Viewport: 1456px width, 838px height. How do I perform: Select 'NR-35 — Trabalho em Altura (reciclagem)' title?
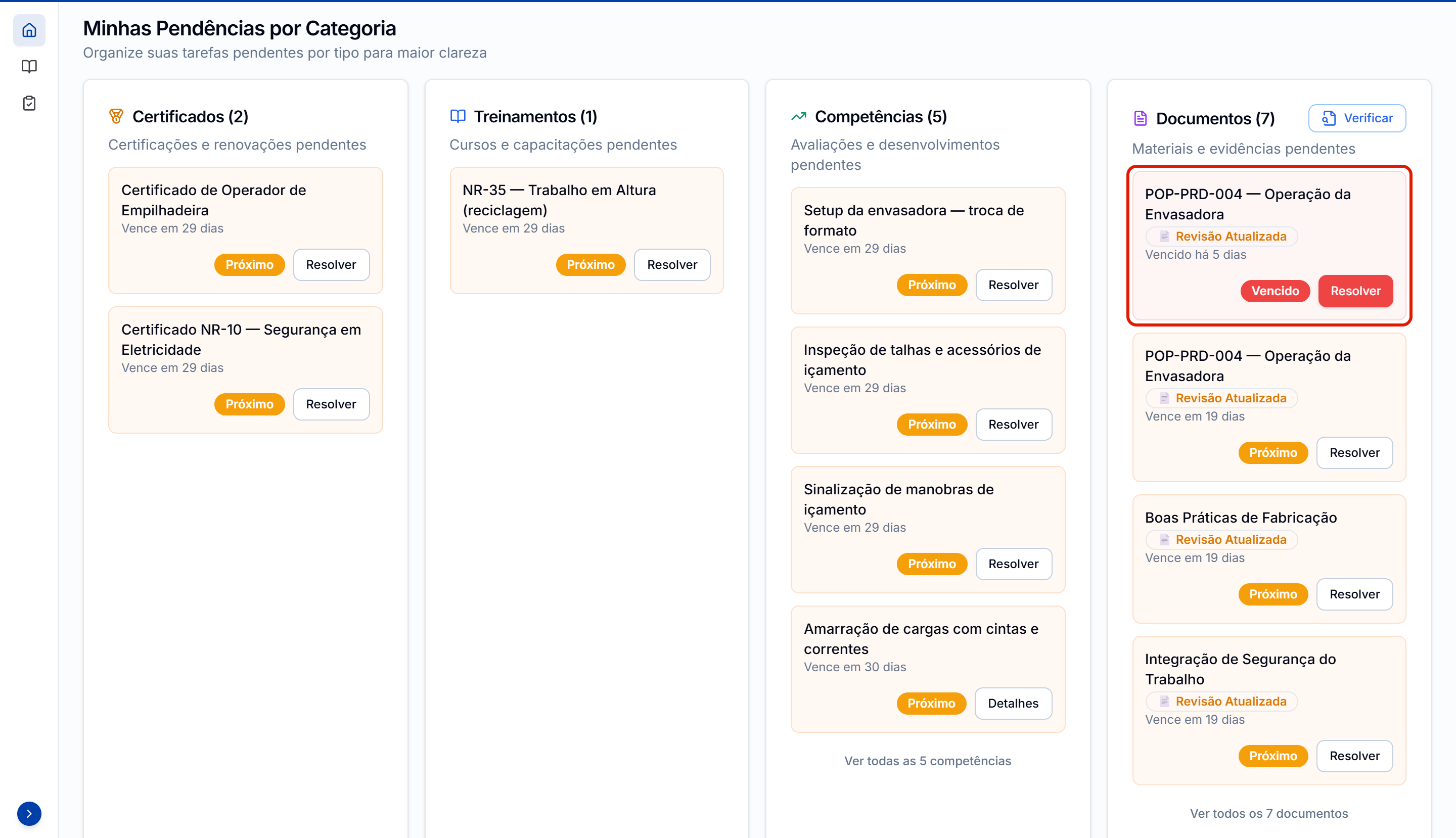[559, 200]
